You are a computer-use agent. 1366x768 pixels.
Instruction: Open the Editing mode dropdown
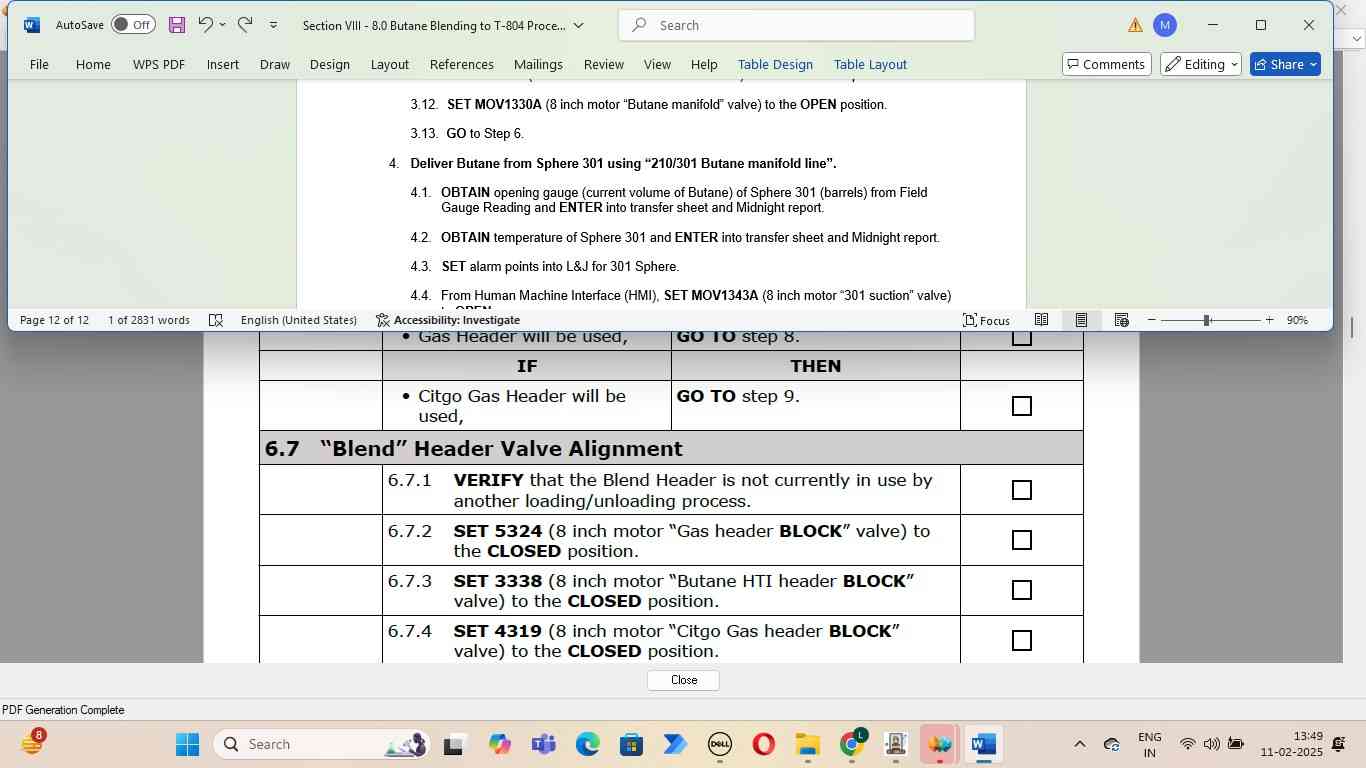[x=1200, y=64]
